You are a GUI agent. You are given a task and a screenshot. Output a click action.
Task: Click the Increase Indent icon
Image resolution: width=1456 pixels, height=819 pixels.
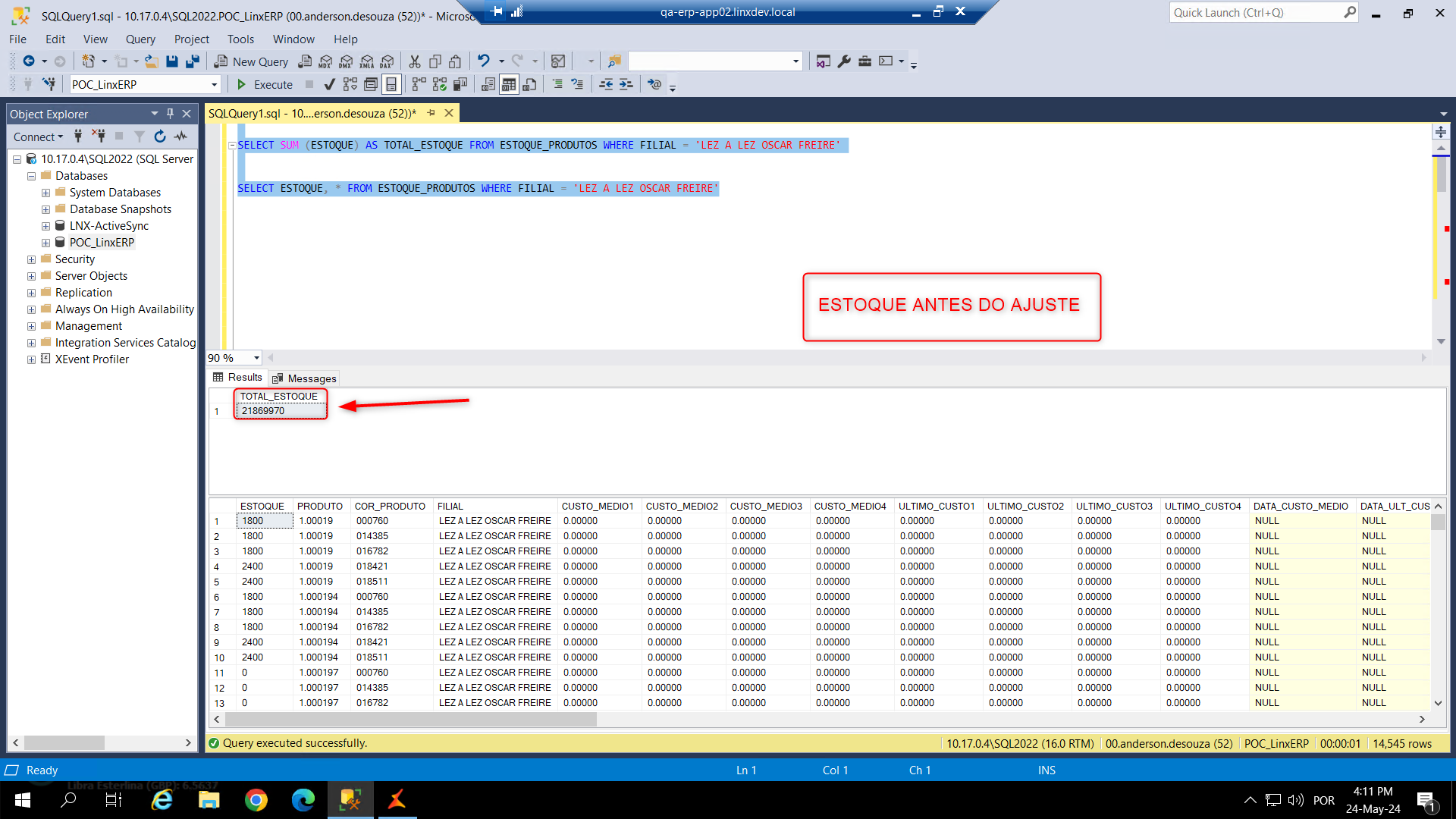coord(626,84)
